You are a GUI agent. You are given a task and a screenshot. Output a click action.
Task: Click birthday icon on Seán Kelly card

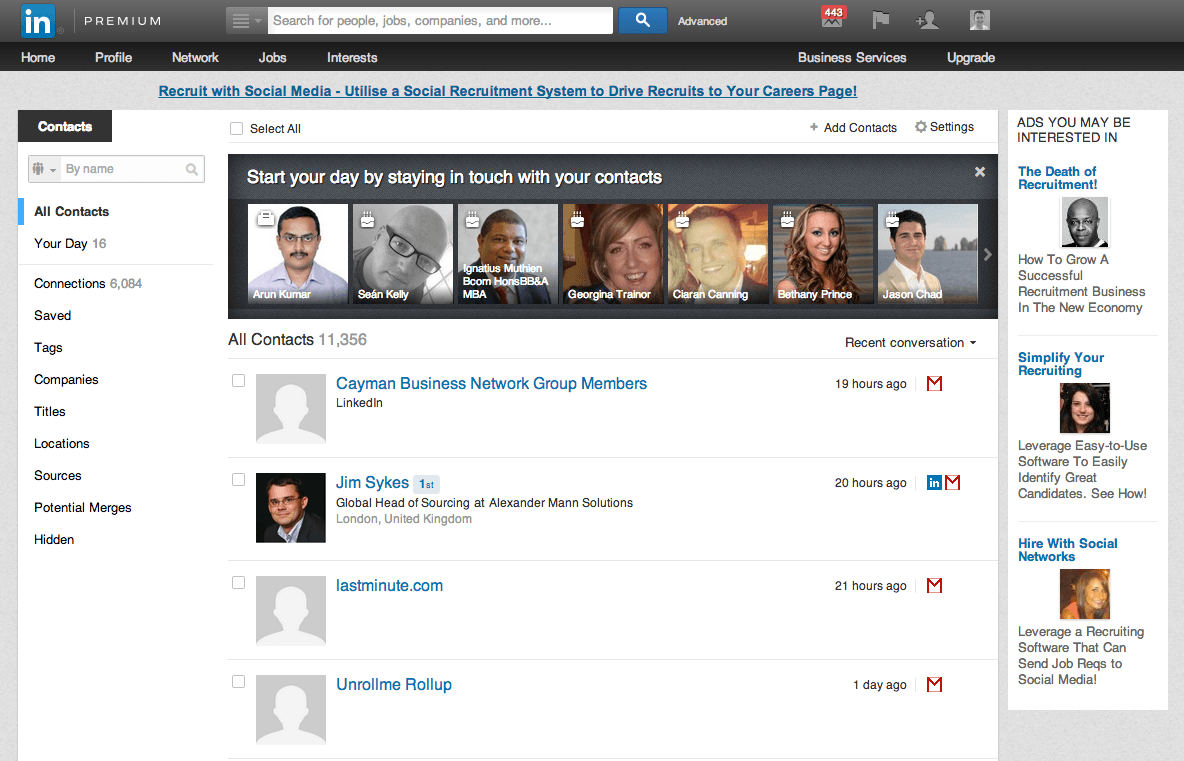coord(368,220)
